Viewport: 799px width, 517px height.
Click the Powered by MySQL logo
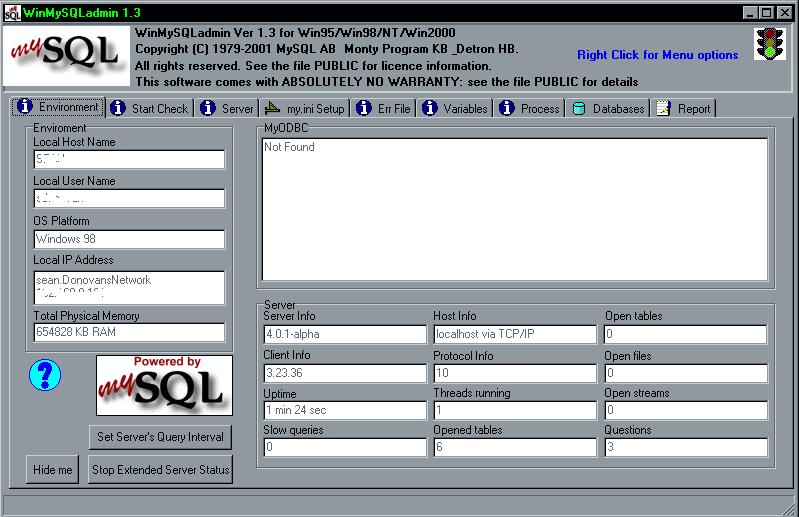coord(164,386)
